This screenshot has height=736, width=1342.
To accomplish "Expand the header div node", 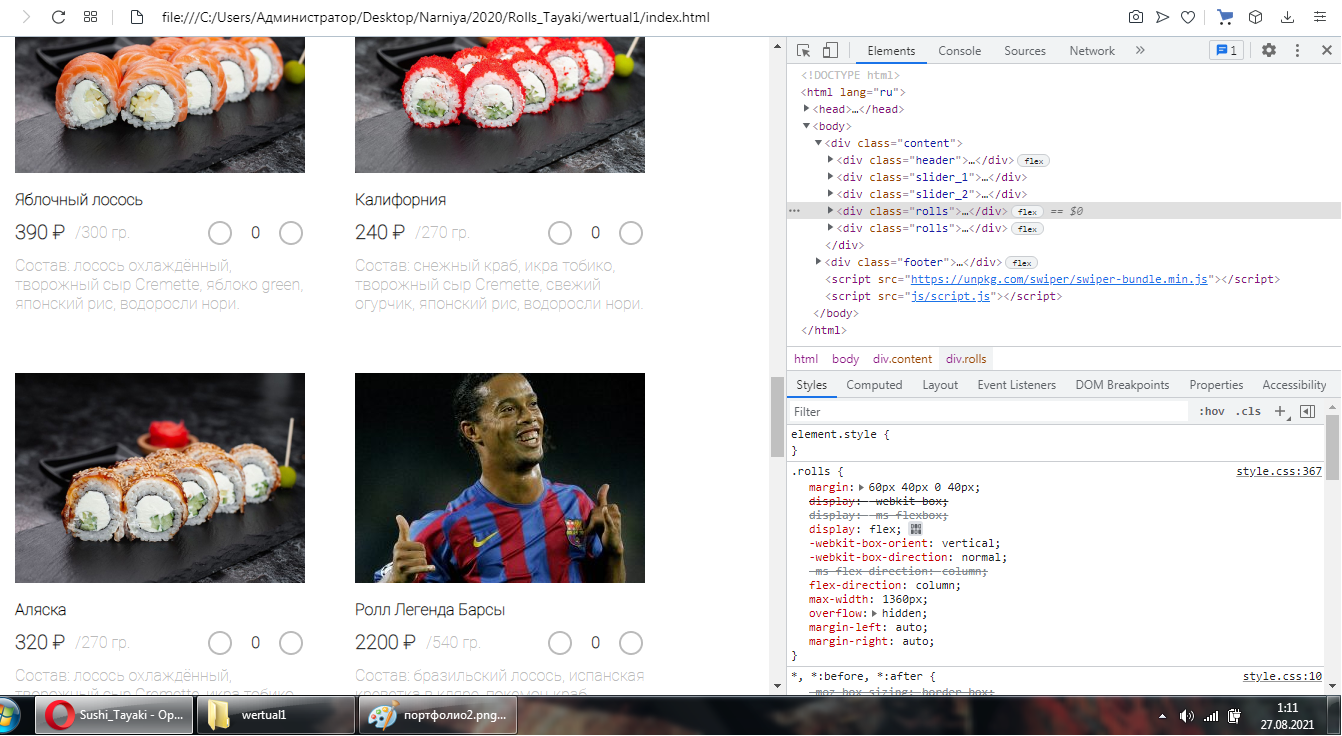I will point(831,160).
